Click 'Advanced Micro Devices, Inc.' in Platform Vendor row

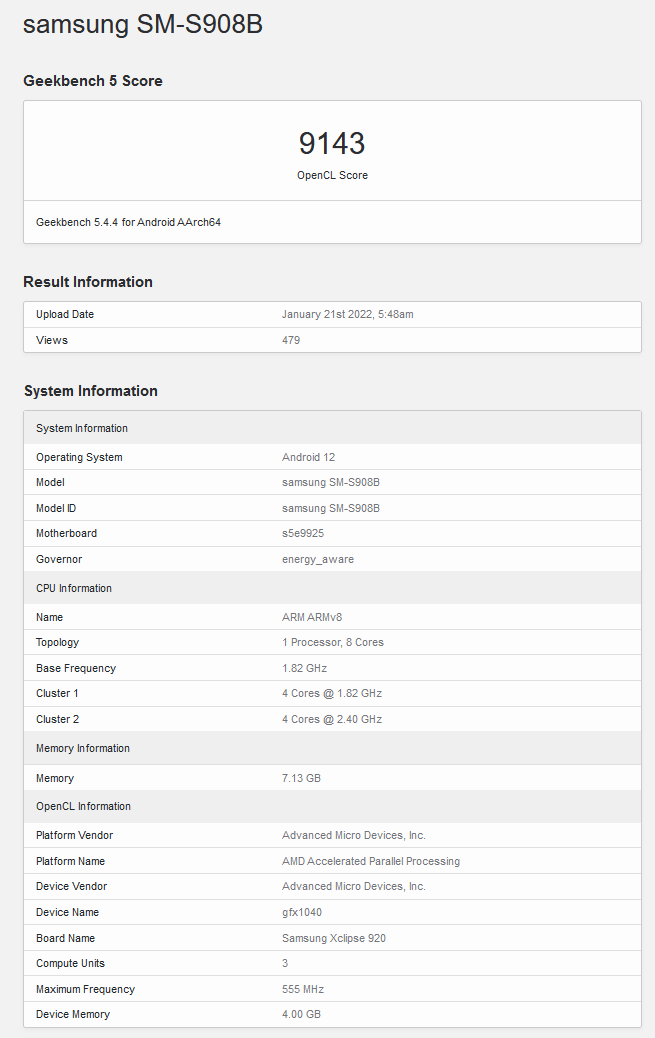point(354,835)
